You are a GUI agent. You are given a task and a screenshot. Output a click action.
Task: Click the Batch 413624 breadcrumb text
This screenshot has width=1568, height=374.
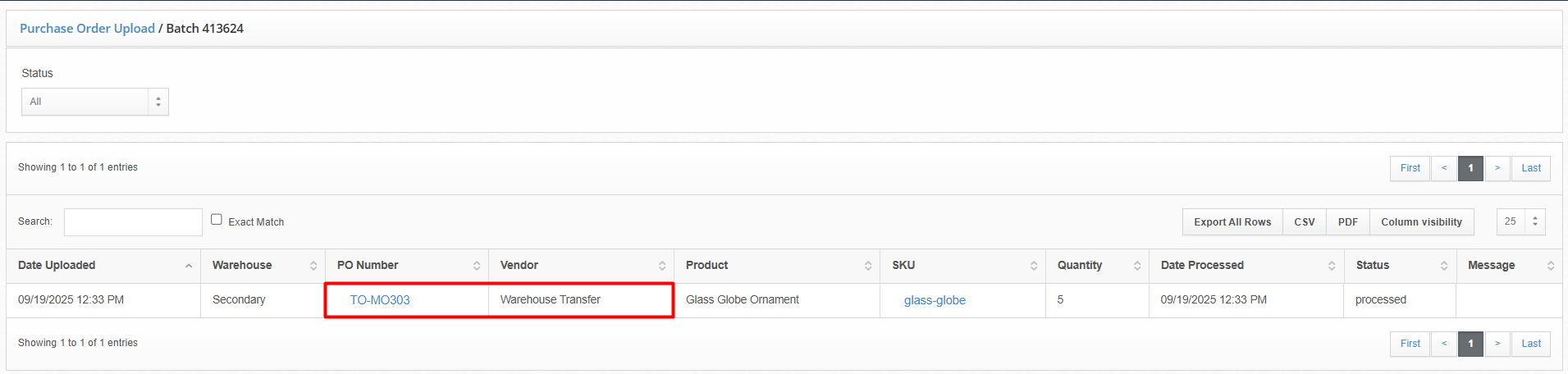[205, 28]
